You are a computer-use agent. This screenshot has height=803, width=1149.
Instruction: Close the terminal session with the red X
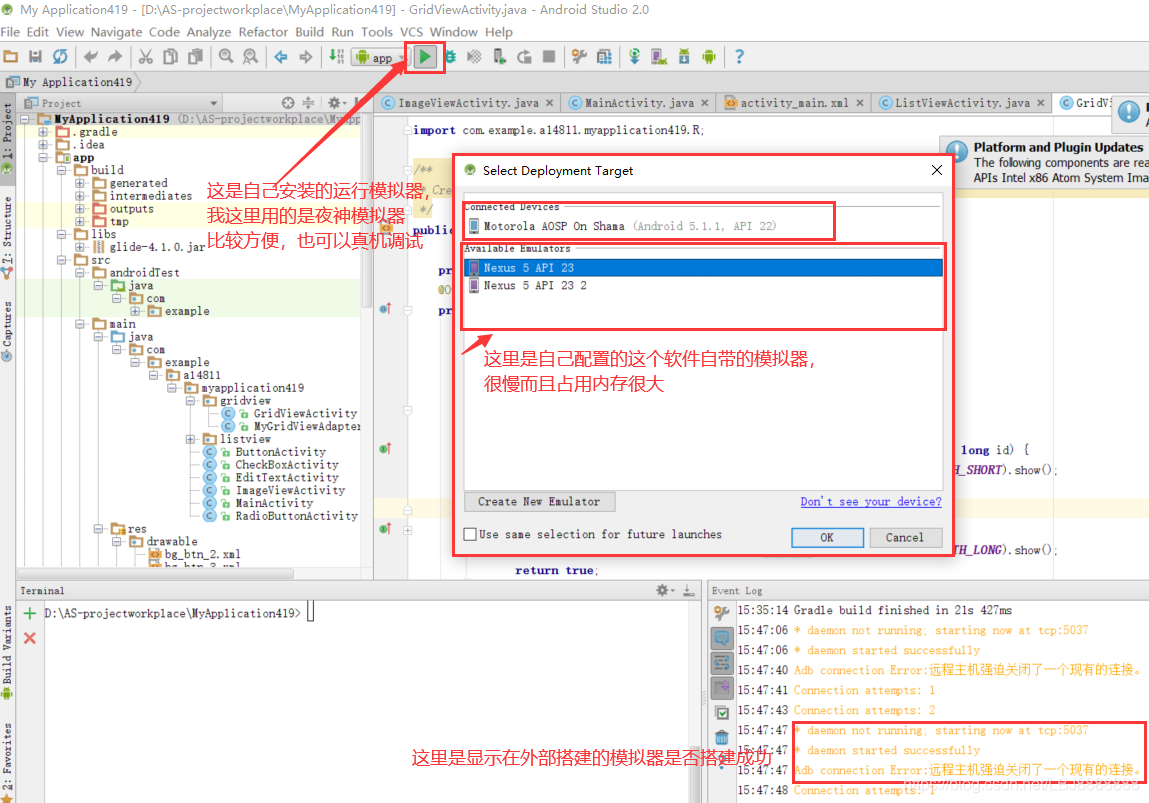(x=30, y=638)
